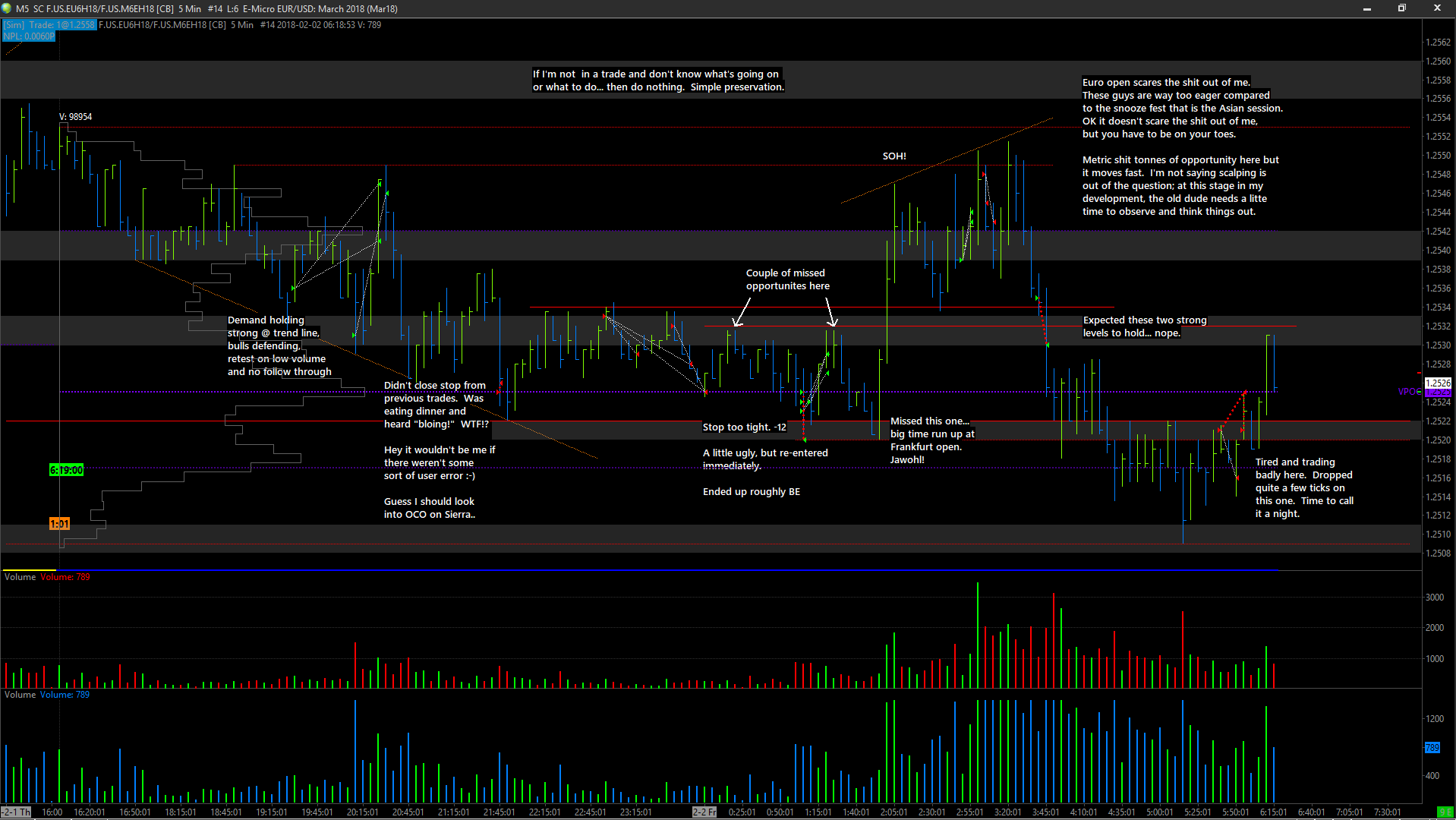This screenshot has height=820, width=1456.
Task: Click the 'NPL: 0.0060P' profit label
Action: 29,36
